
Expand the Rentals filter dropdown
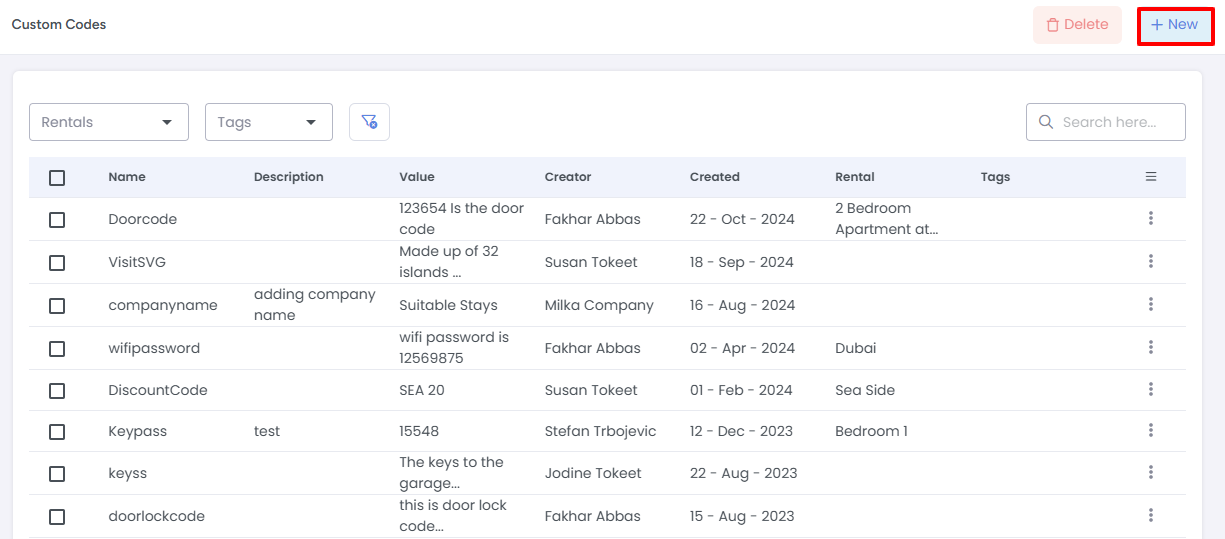[x=109, y=122]
